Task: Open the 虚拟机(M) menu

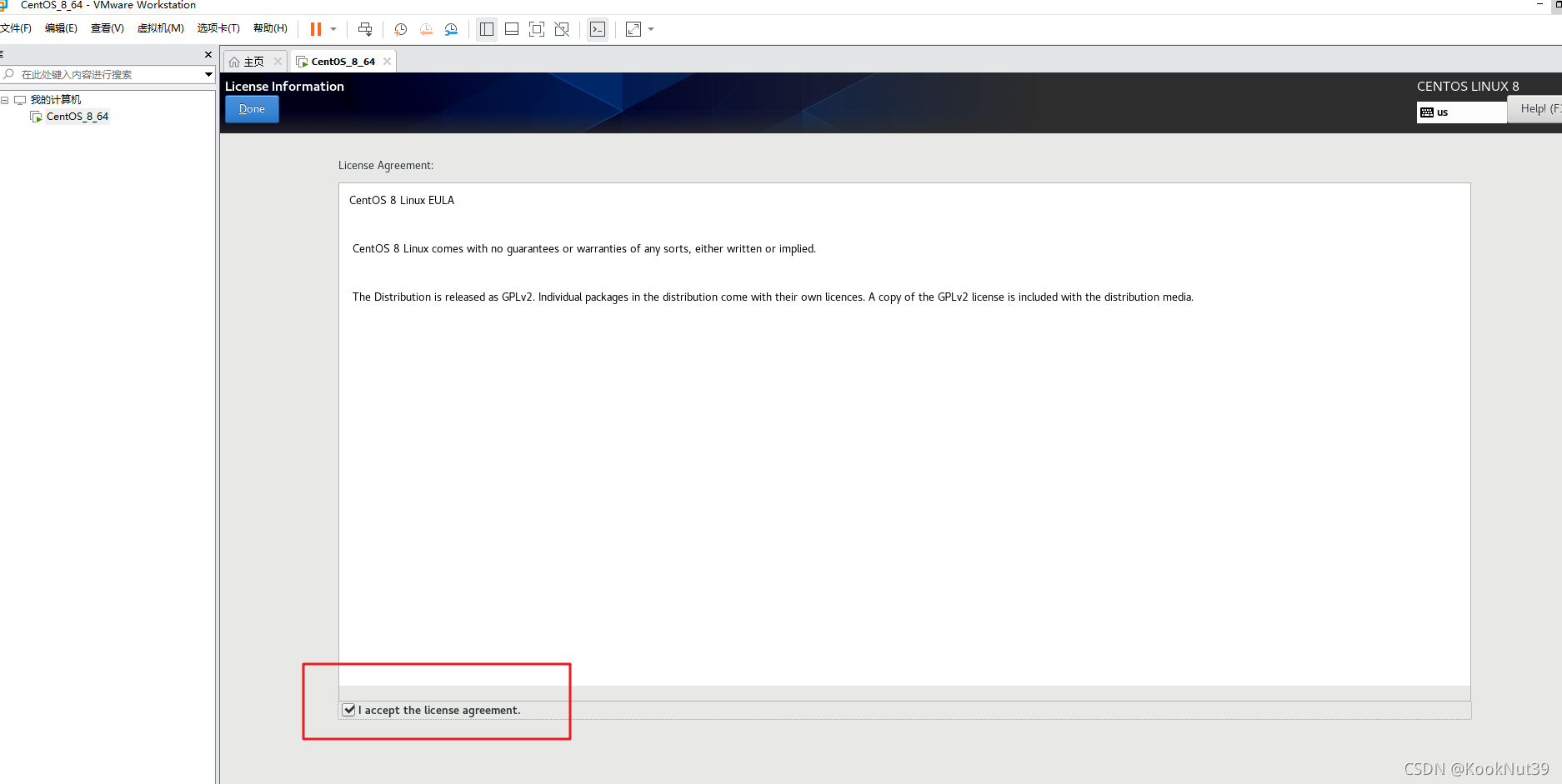Action: click(x=161, y=28)
